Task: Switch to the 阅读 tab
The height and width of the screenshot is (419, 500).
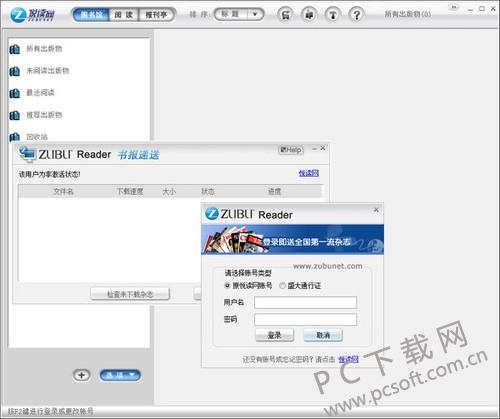Action: (x=124, y=15)
